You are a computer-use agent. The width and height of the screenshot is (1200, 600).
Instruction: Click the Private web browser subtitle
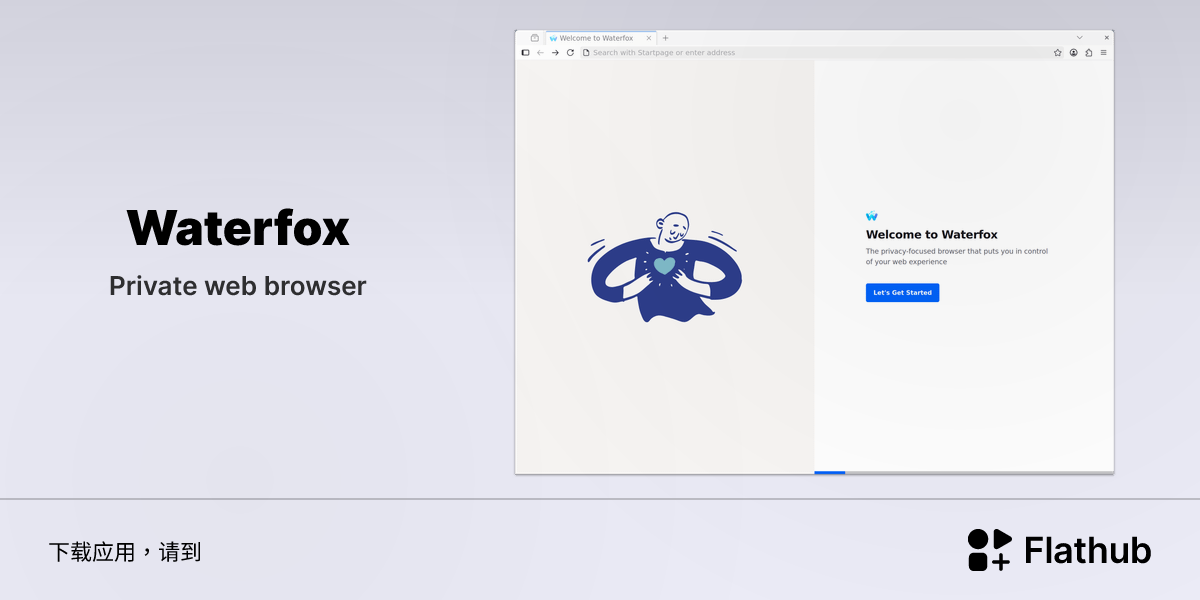pyautogui.click(x=238, y=286)
